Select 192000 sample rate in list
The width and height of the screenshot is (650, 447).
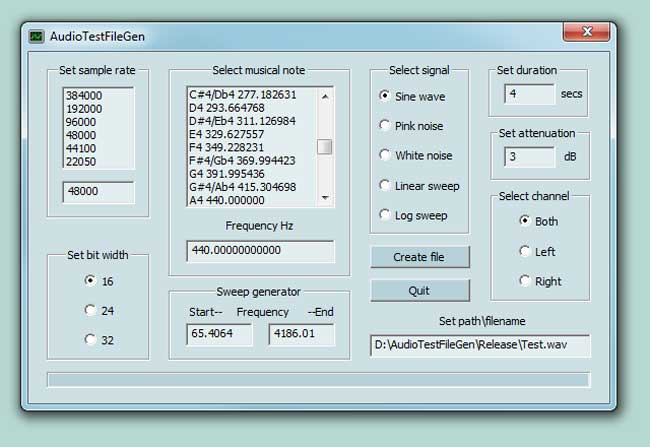coord(98,109)
